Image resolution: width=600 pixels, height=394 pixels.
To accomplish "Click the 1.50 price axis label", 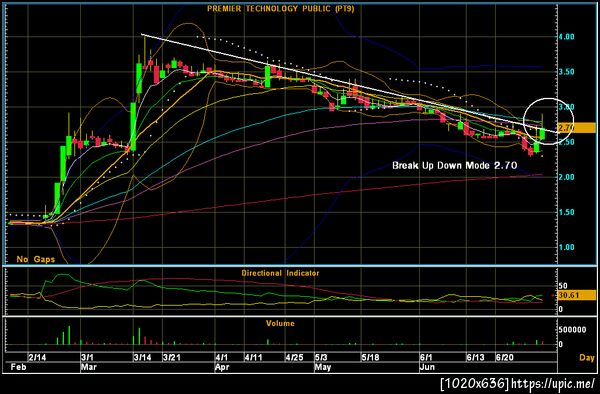I will [566, 212].
